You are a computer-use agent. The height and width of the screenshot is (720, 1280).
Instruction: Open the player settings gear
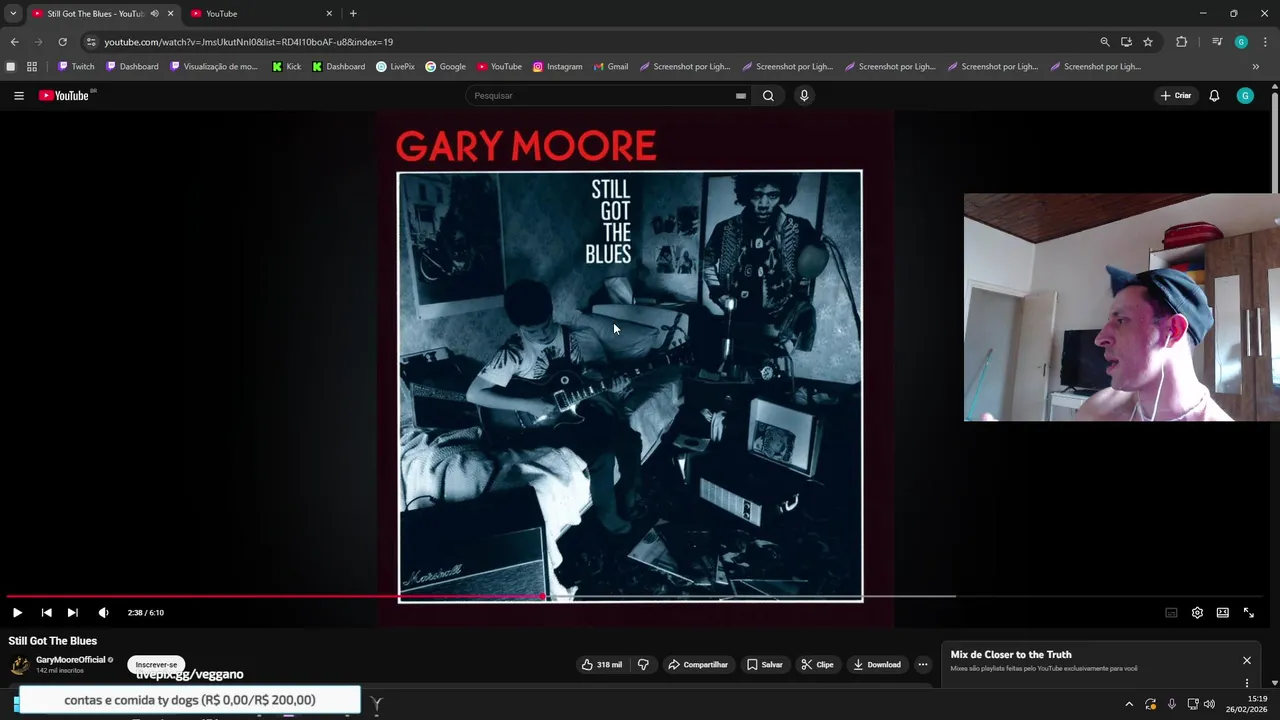[1197, 613]
